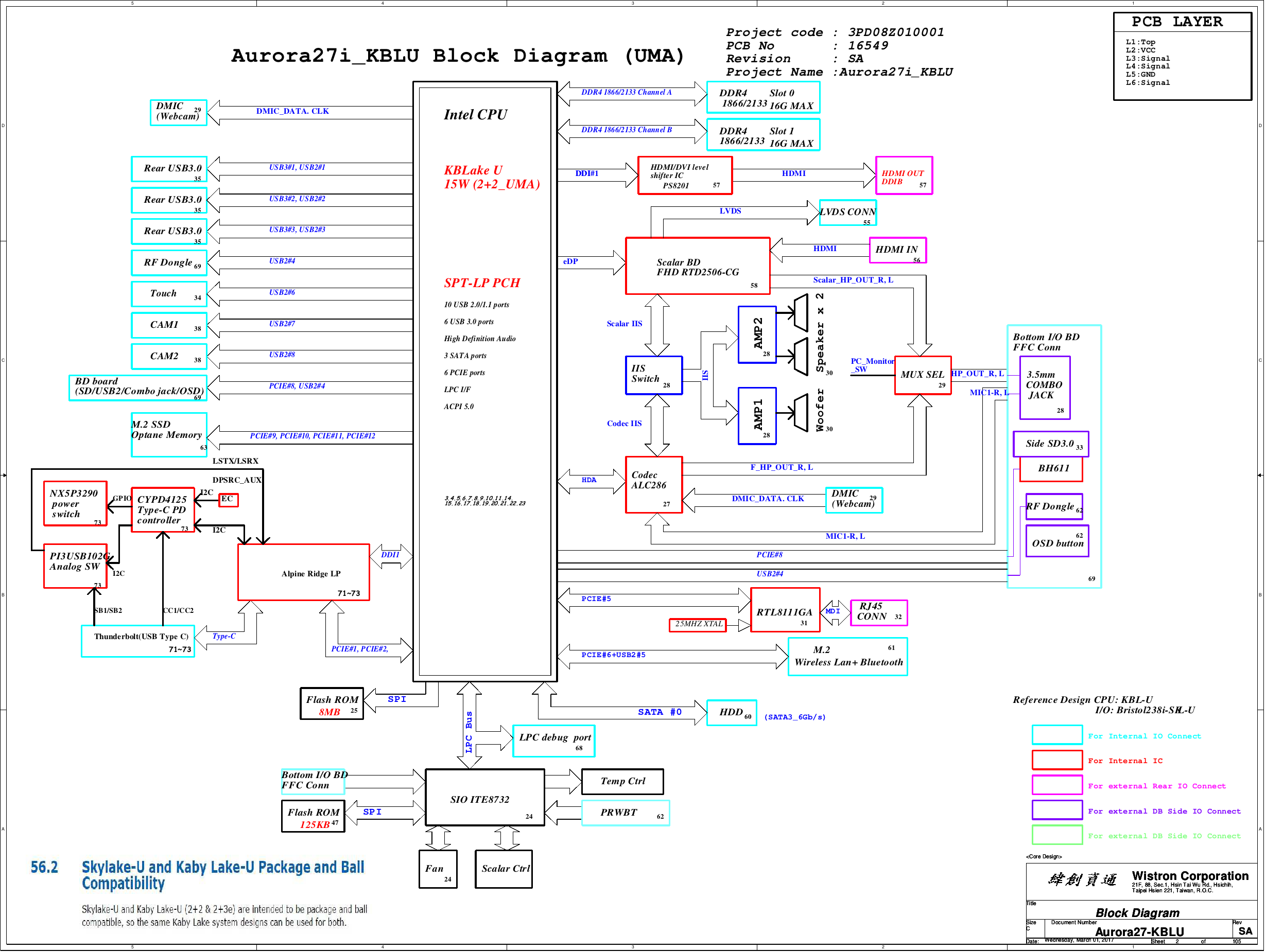This screenshot has height=952, width=1266.
Task: Select the LVDS CONN block
Action: [847, 213]
